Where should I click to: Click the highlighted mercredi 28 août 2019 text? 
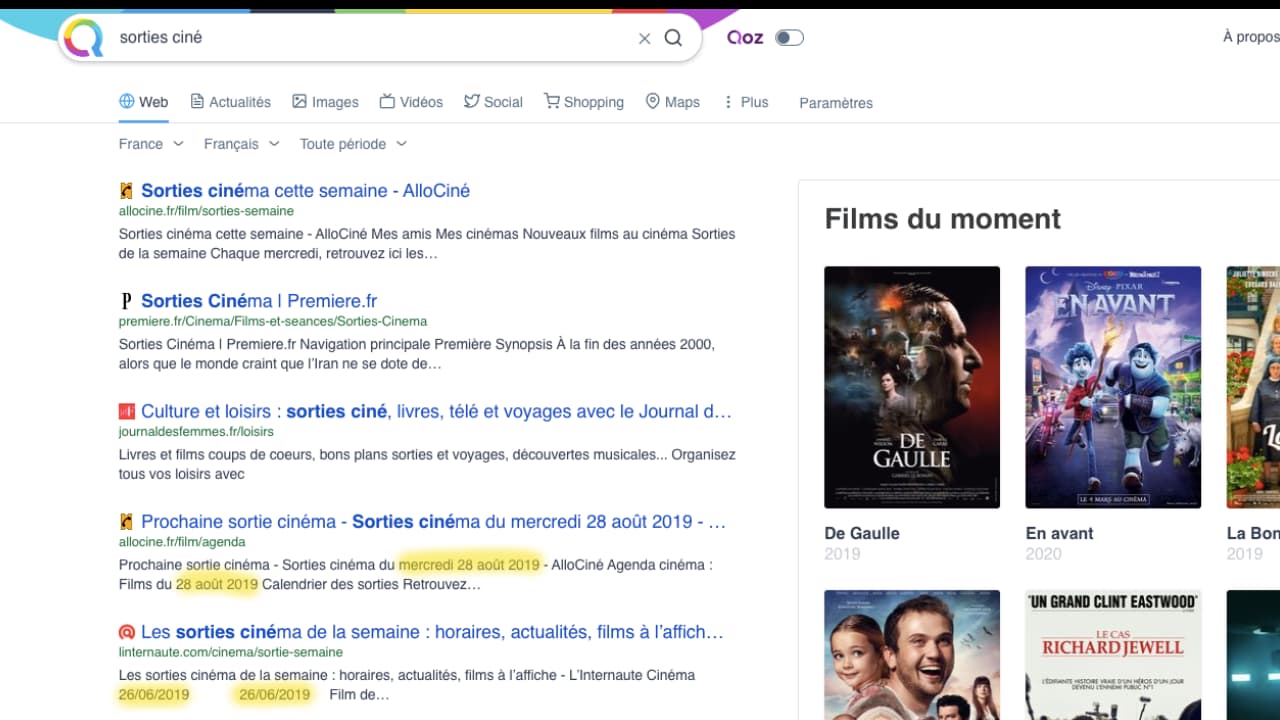469,564
